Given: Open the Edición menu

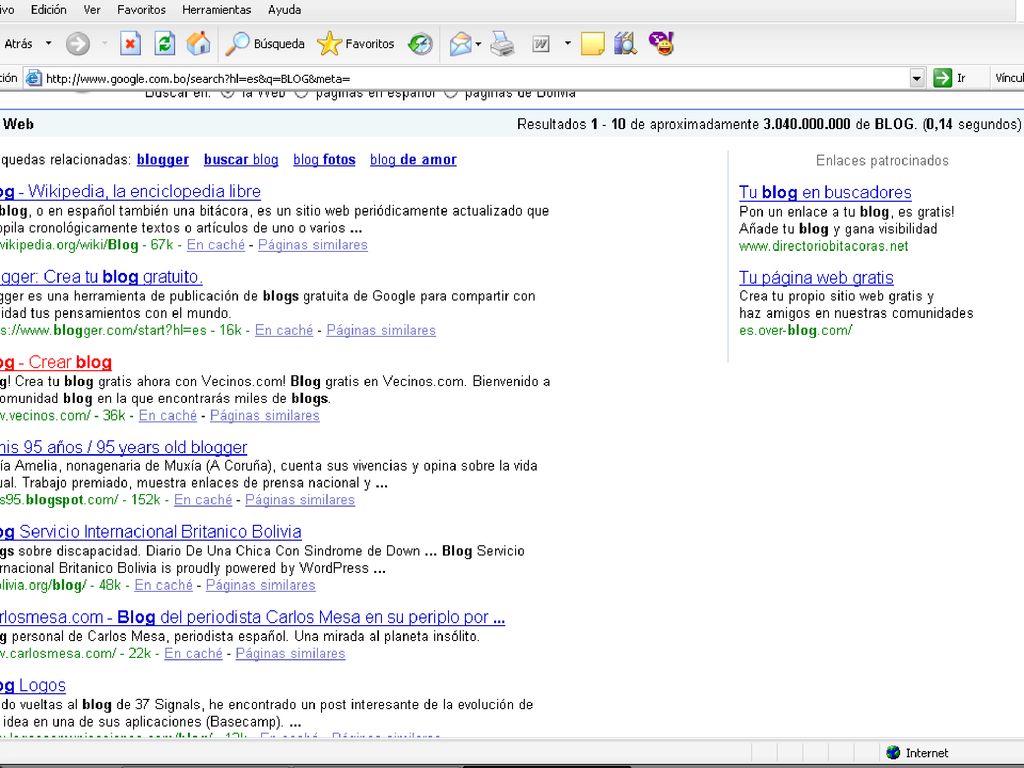Looking at the screenshot, I should click(x=48, y=10).
